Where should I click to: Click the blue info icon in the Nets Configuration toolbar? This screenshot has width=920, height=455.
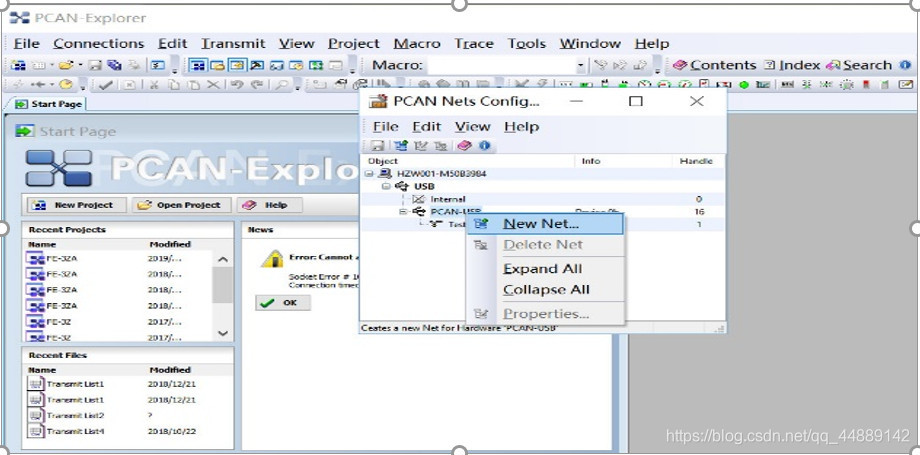484,146
